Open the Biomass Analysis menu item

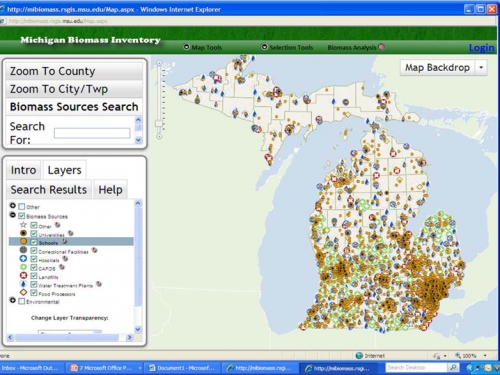pos(352,48)
